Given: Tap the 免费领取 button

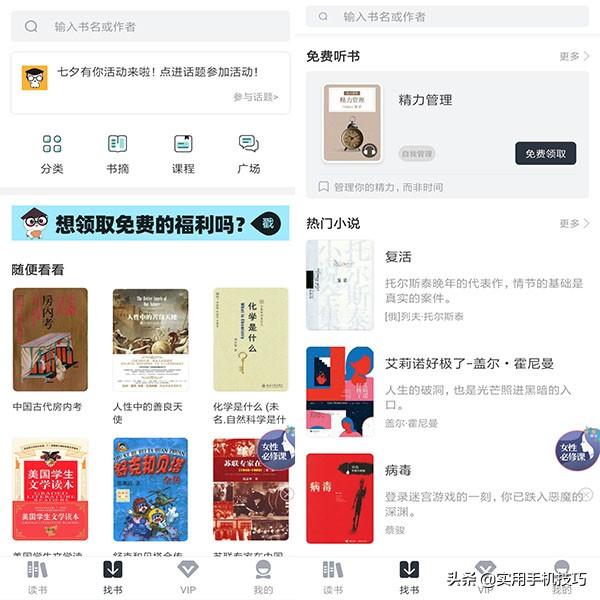Looking at the screenshot, I should (x=545, y=153).
